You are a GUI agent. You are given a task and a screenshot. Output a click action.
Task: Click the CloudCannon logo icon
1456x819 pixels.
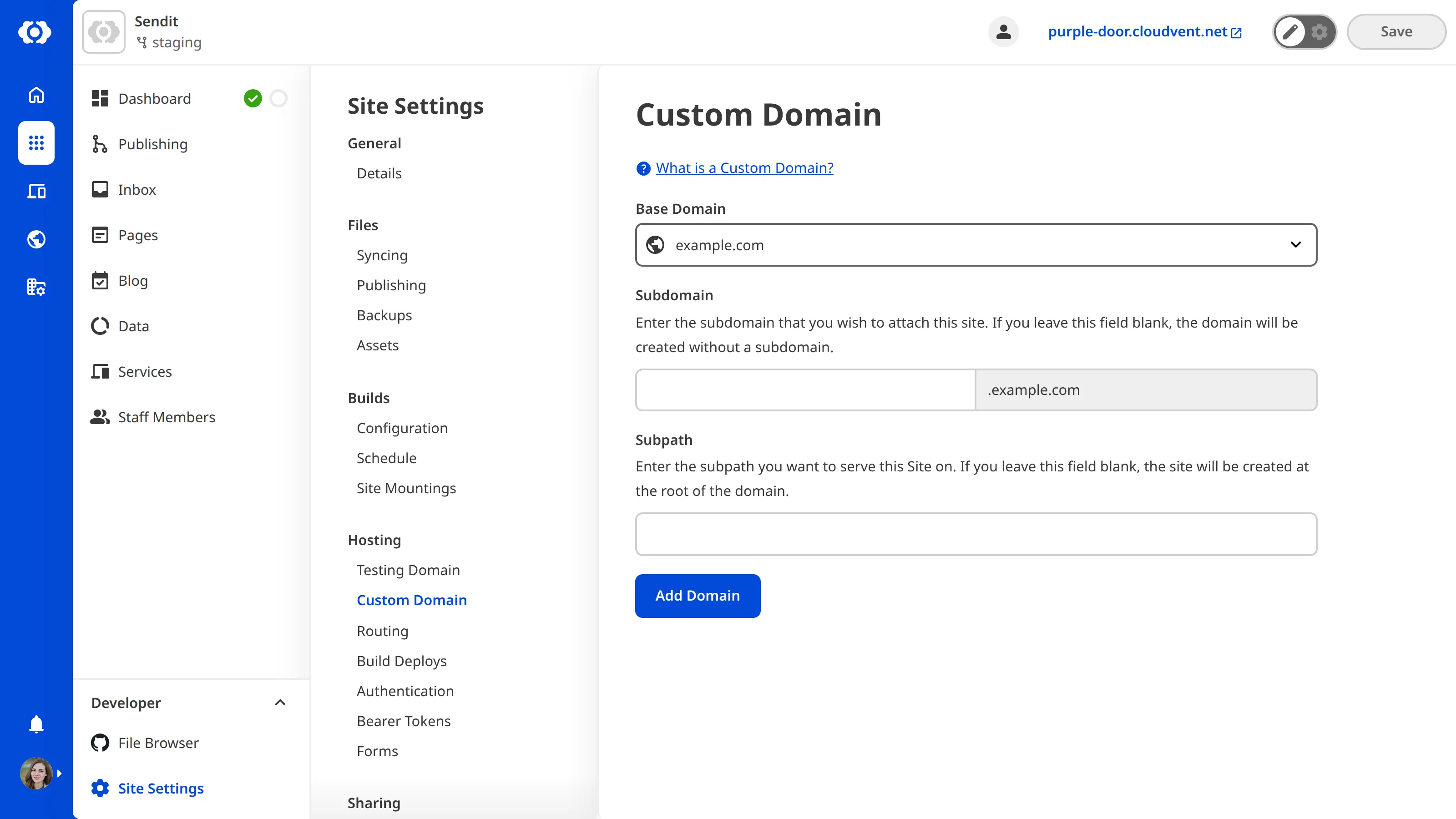[x=35, y=32]
